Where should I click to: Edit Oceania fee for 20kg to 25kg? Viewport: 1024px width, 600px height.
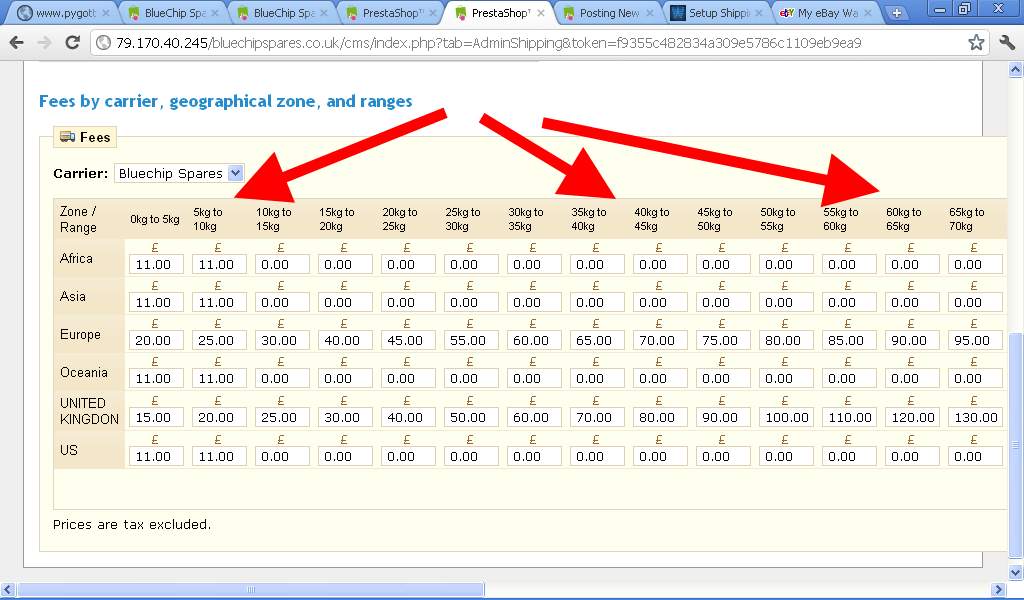point(408,378)
